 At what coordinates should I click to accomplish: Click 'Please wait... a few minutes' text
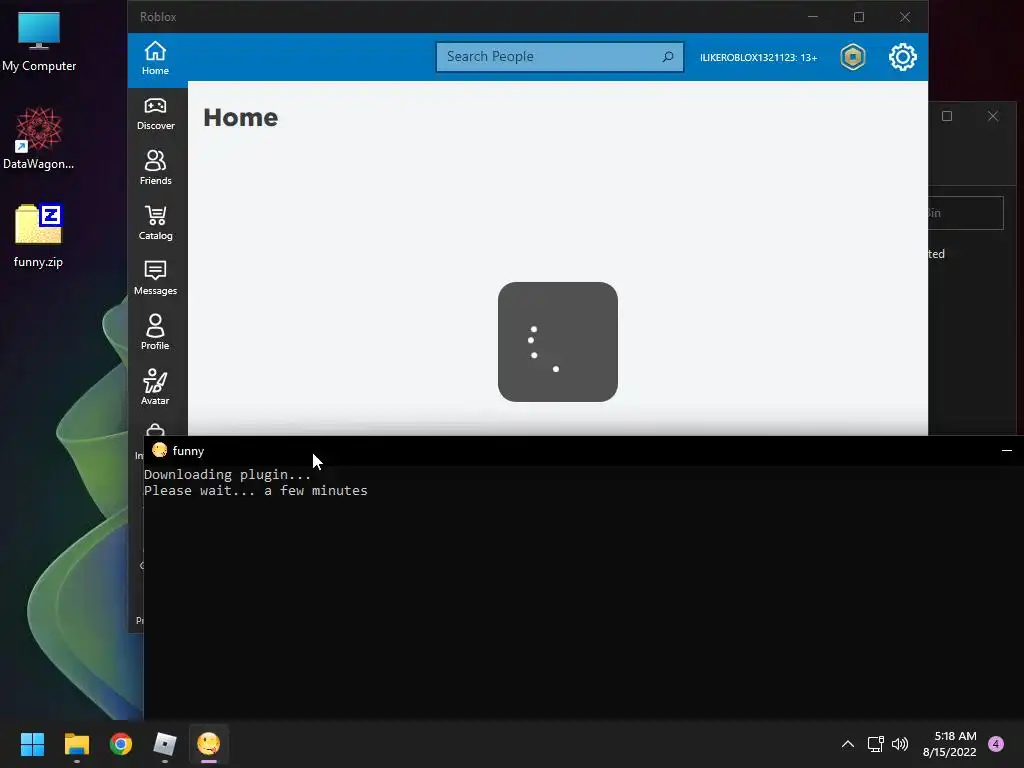[x=255, y=490]
